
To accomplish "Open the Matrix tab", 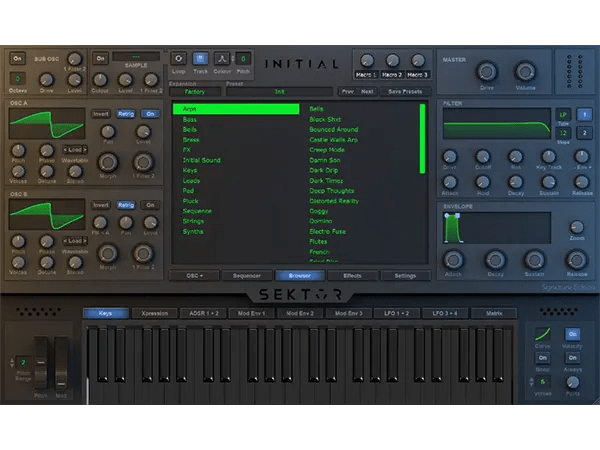I will (x=494, y=313).
